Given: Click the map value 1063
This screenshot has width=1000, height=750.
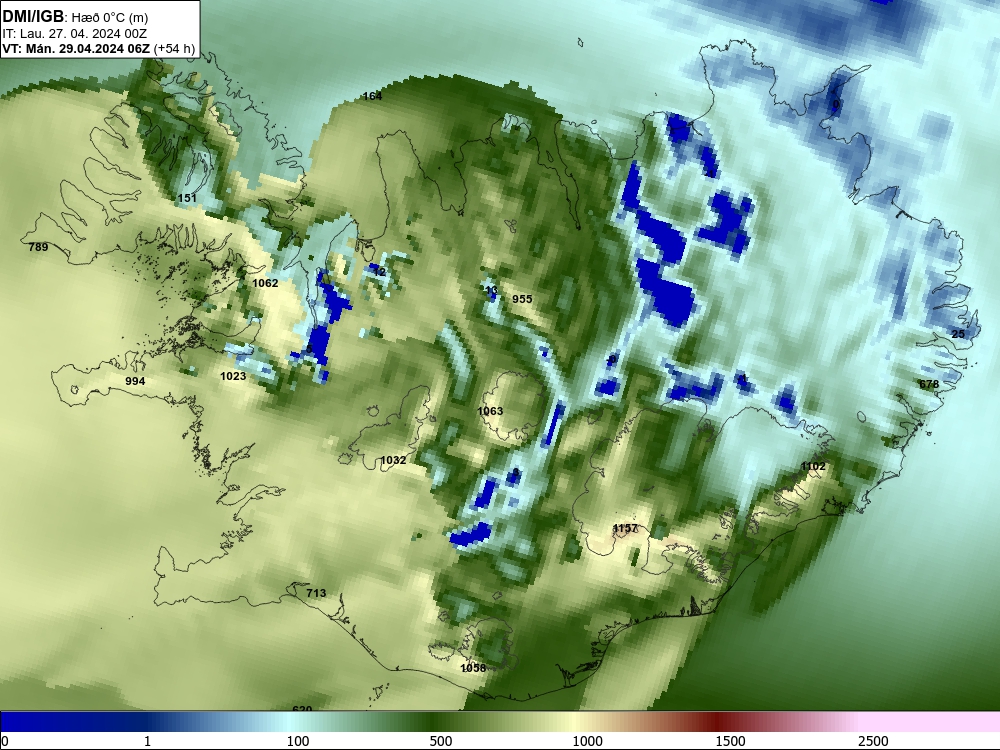Looking at the screenshot, I should point(490,411).
